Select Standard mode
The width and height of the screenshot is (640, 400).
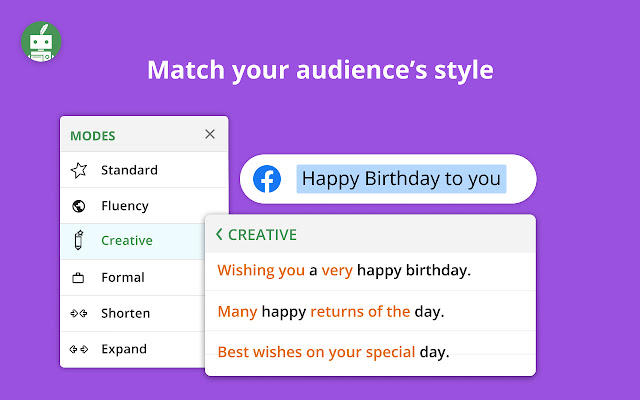(x=129, y=170)
